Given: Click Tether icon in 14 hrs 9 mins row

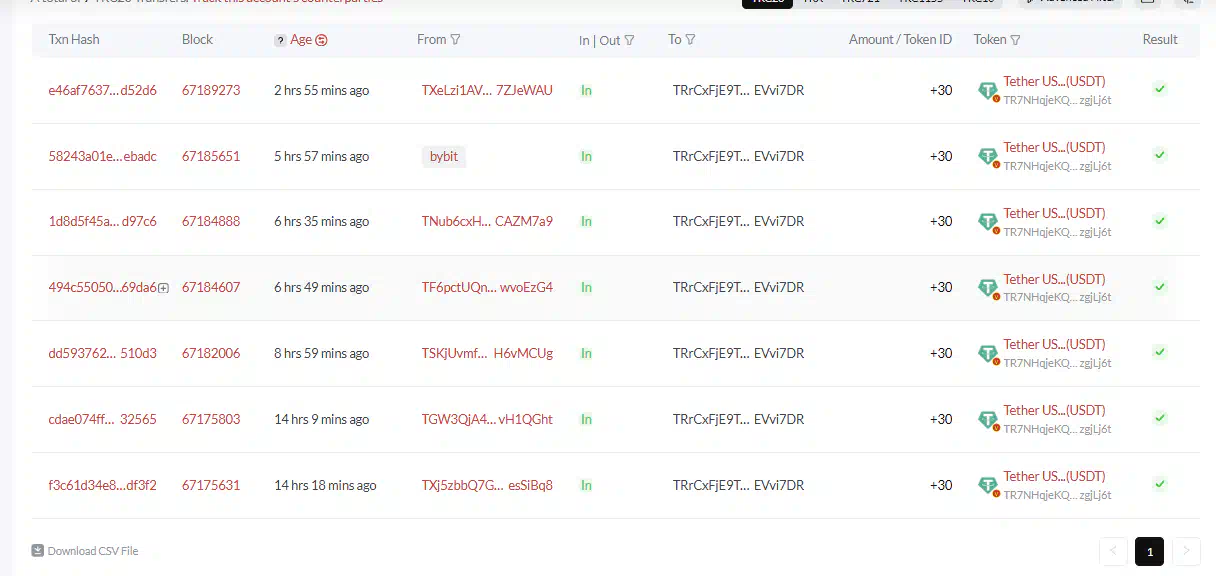Looking at the screenshot, I should coord(988,421).
